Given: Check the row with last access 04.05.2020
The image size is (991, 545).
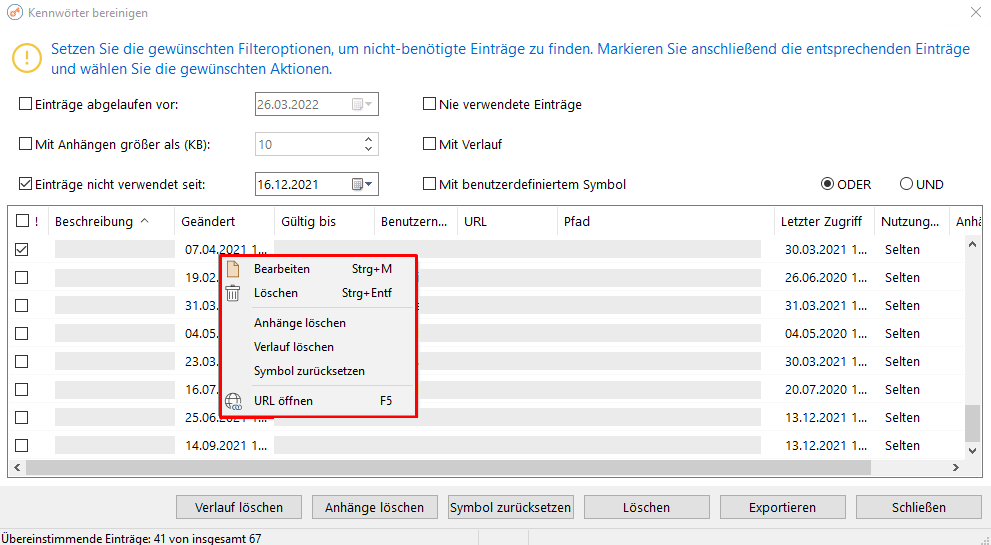Looking at the screenshot, I should (x=21, y=333).
